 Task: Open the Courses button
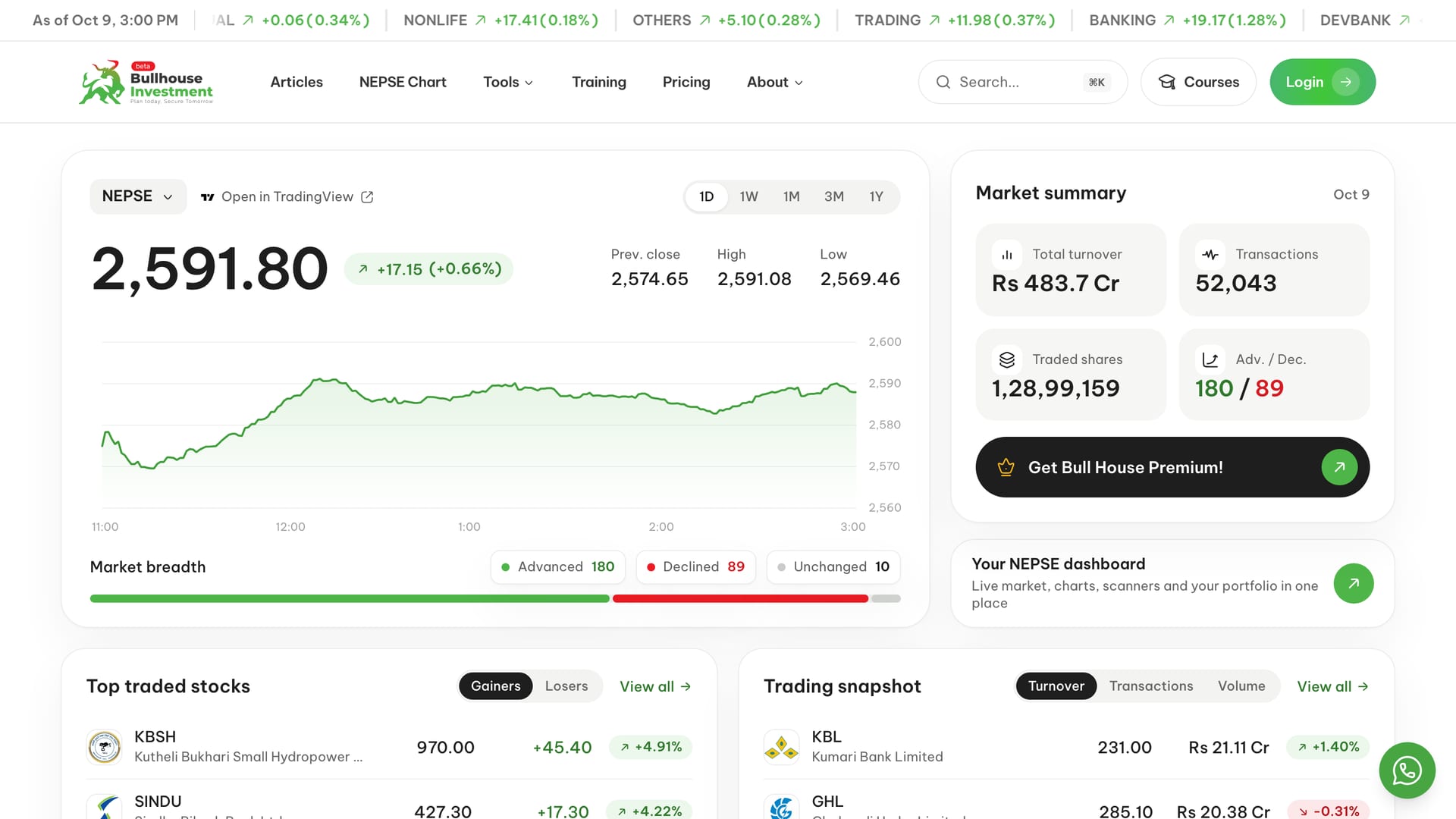tap(1199, 82)
